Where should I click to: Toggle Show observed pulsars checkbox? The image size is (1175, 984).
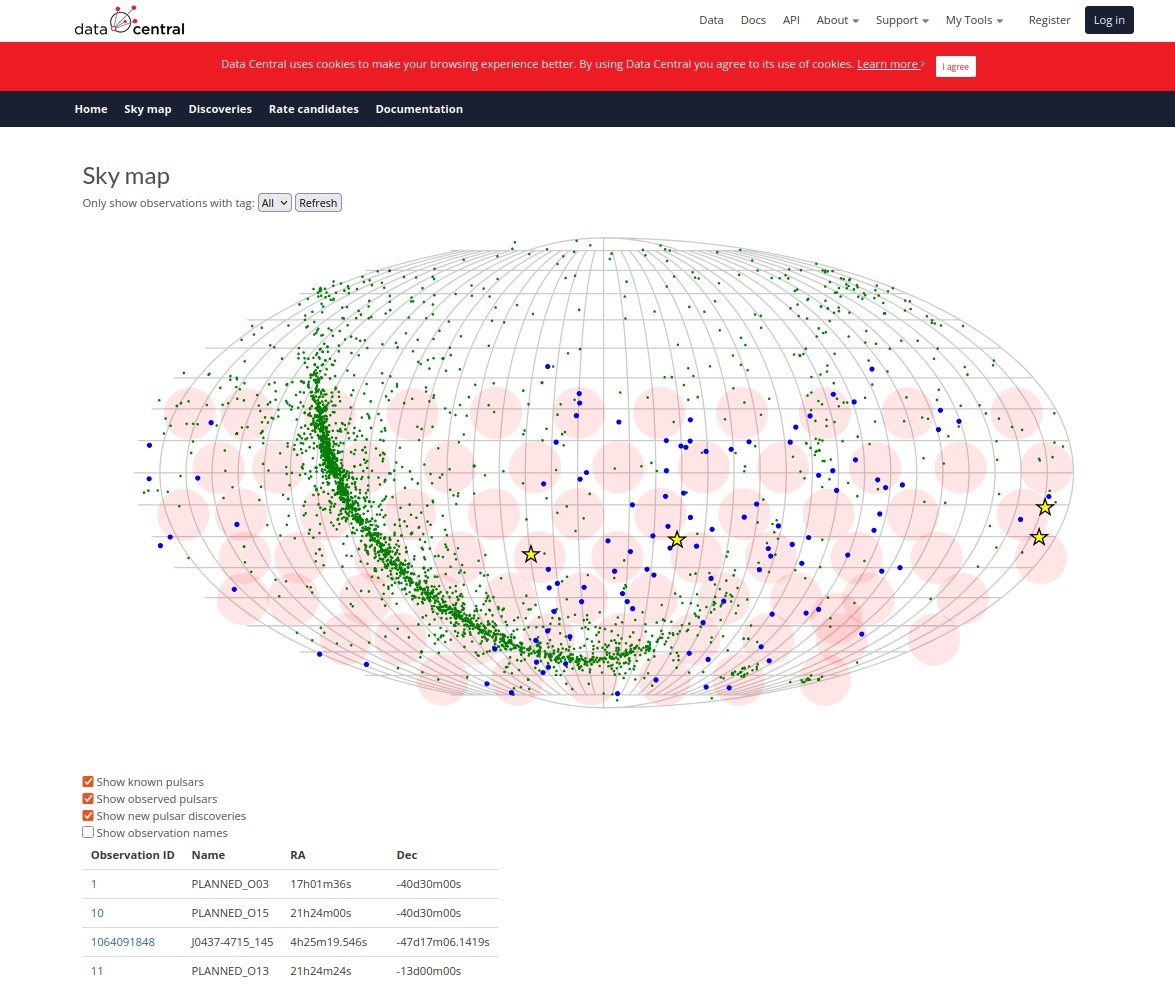click(88, 799)
